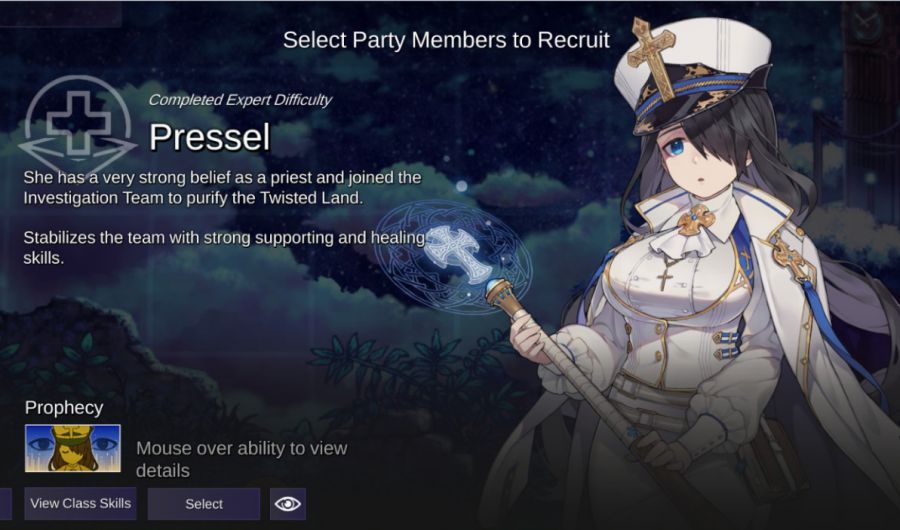Click the Pressel character name
The height and width of the screenshot is (530, 900).
pyautogui.click(x=210, y=137)
